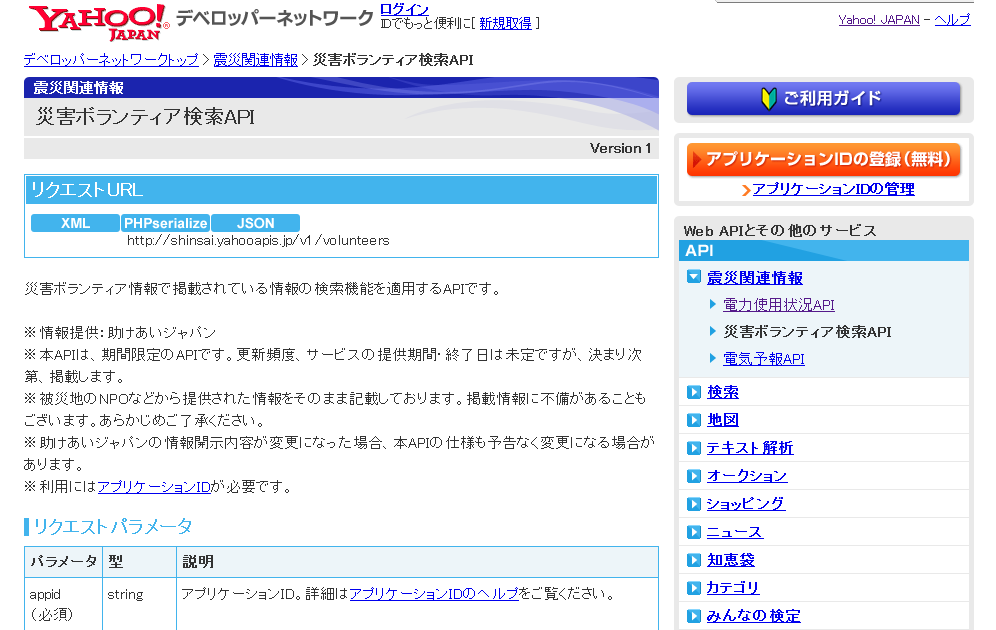This screenshot has width=996, height=630.
Task: Click 災害ボランティア検索API in sidebar list
Action: coord(807,332)
